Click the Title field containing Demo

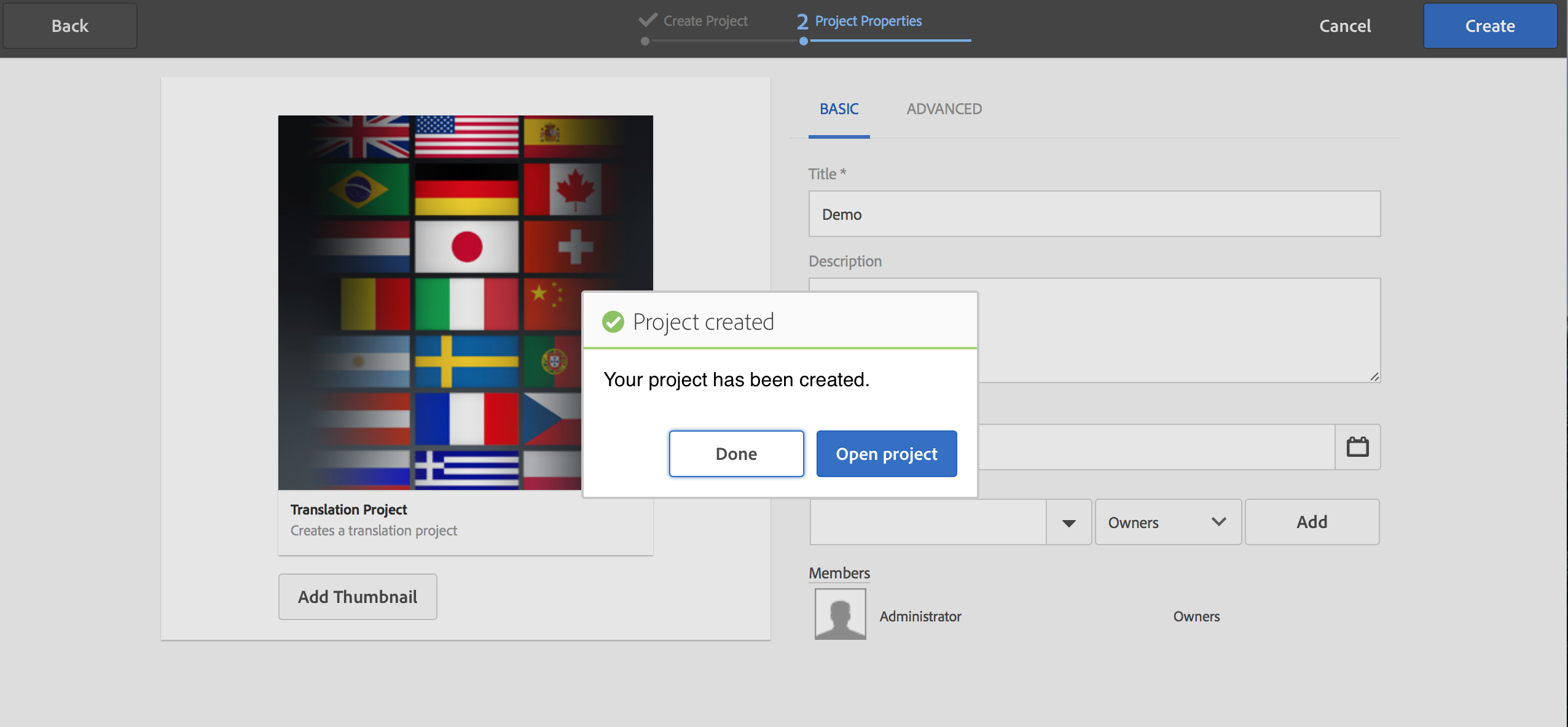pos(1094,214)
